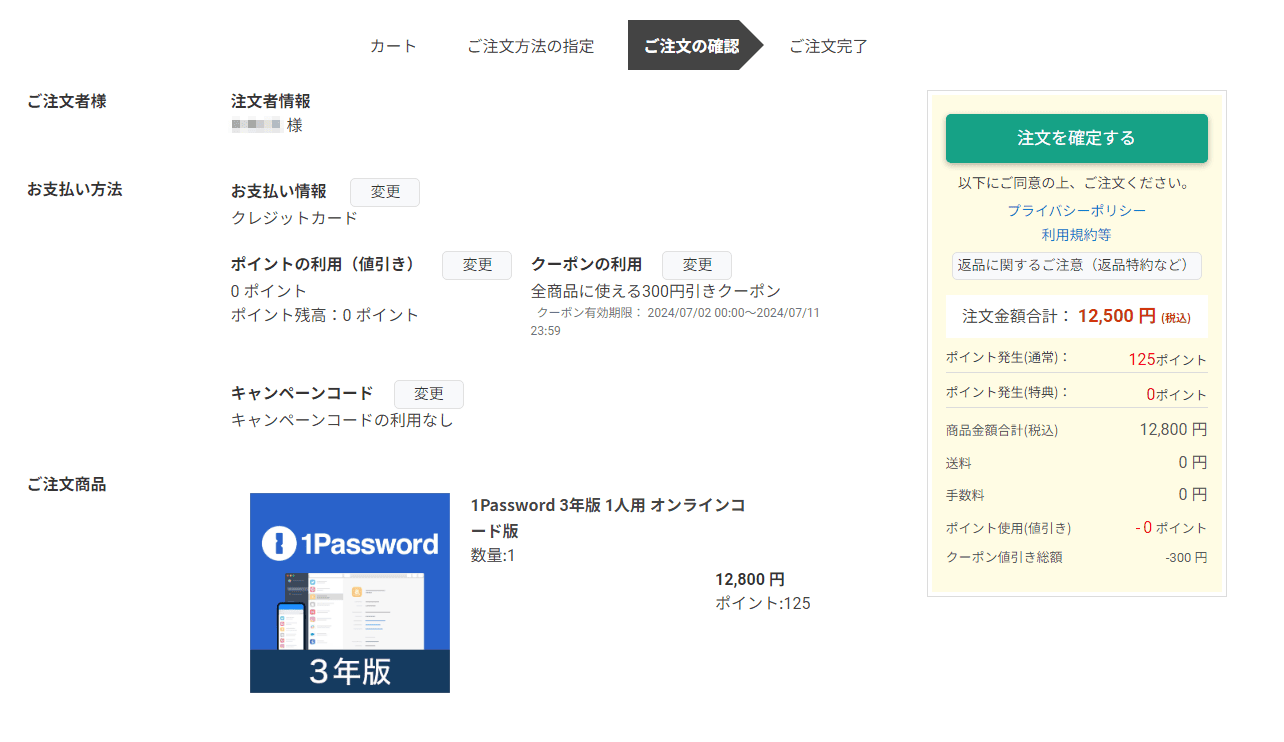Click the ポイント:125 product points text
The height and width of the screenshot is (742, 1284).
[763, 603]
